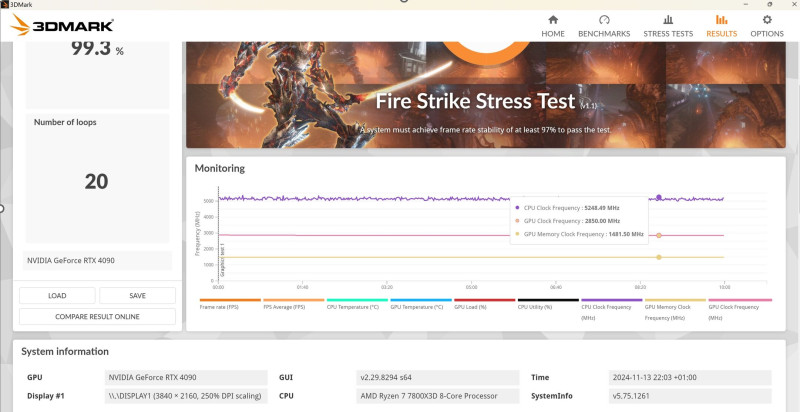This screenshot has width=800, height=412.
Task: Click the 99.3 % stability value
Action: [97, 48]
